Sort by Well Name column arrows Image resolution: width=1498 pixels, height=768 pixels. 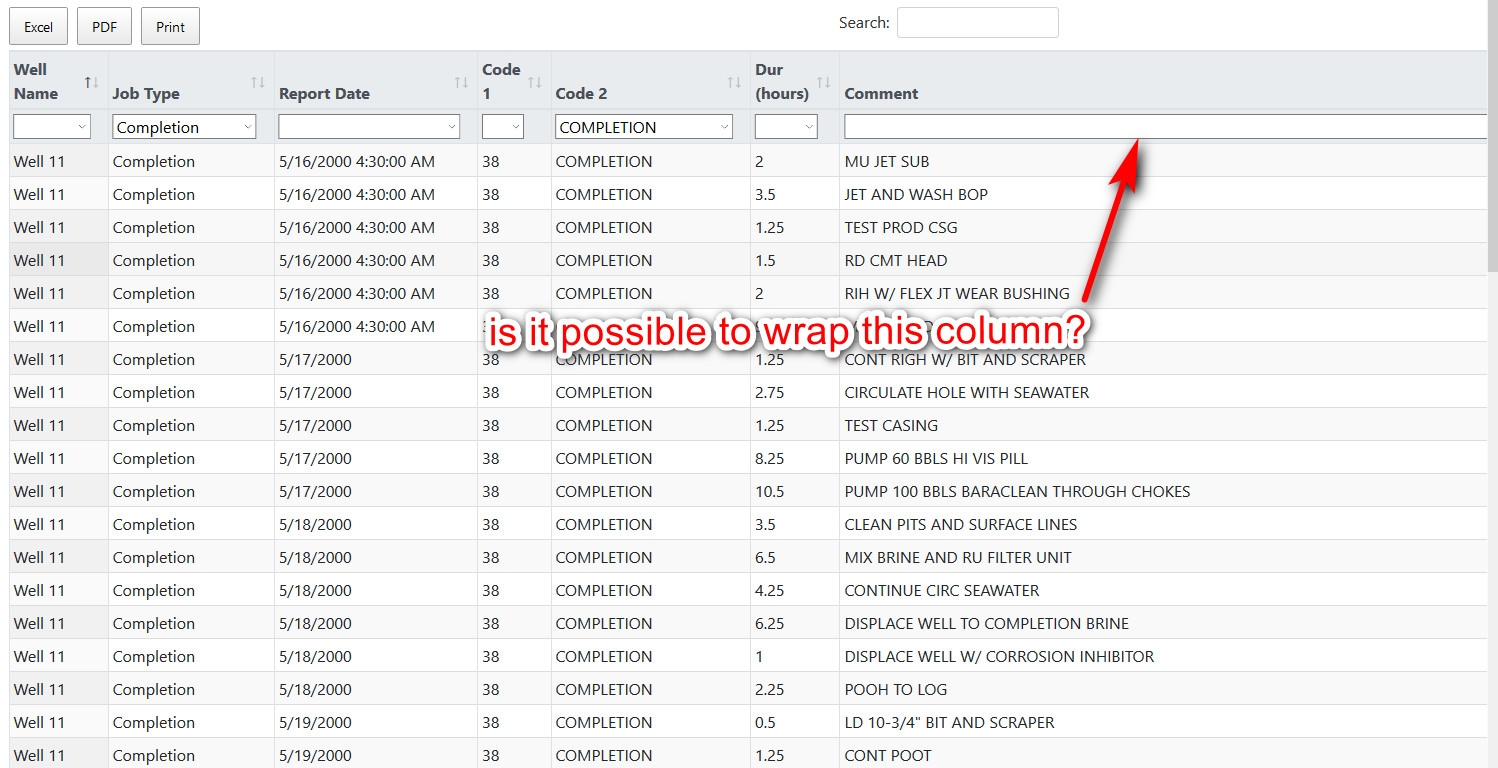click(x=91, y=82)
